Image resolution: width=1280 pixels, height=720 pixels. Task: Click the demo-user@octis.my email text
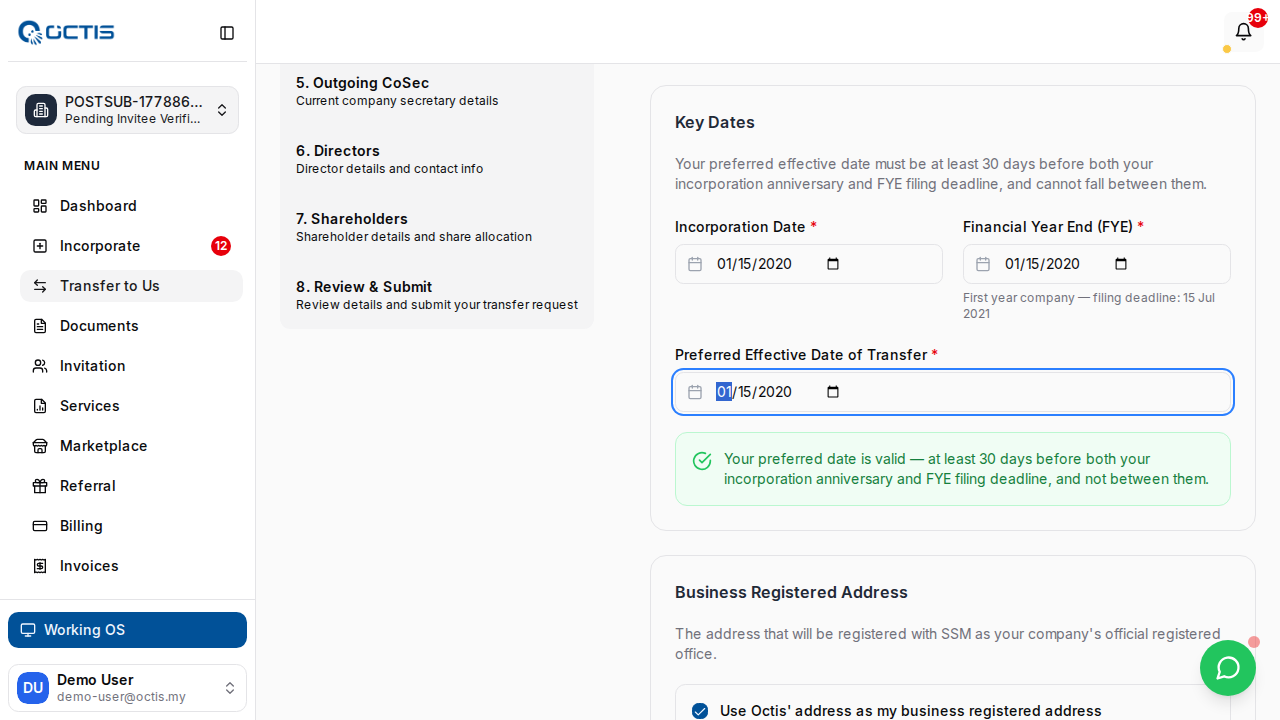(x=121, y=697)
